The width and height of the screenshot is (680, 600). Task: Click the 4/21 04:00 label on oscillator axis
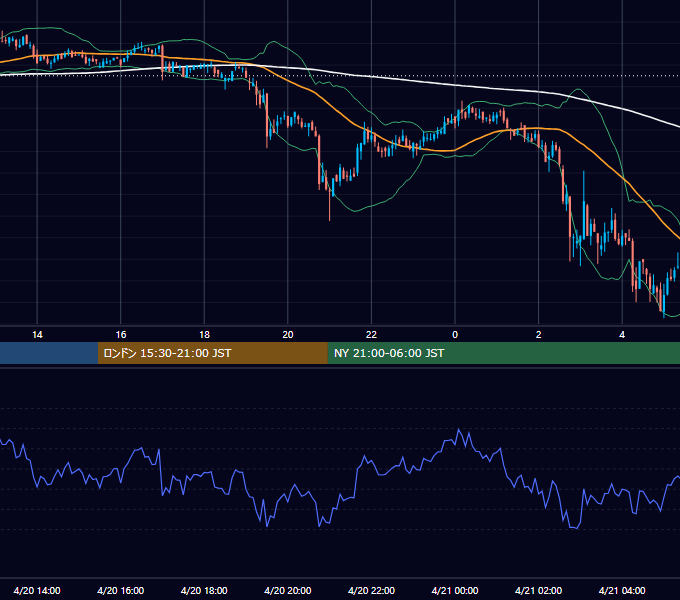coord(622,590)
